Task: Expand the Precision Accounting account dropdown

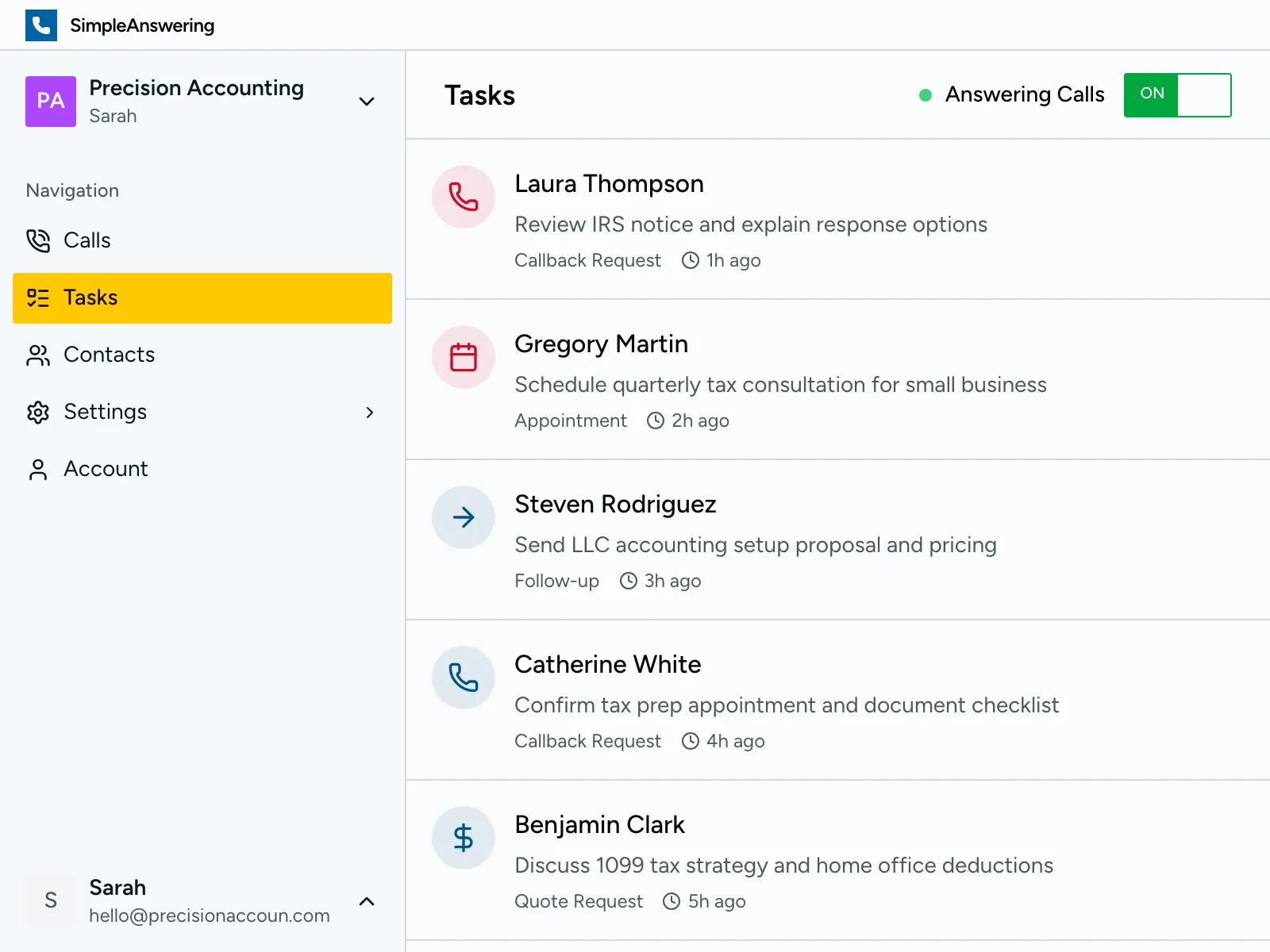Action: [x=367, y=102]
